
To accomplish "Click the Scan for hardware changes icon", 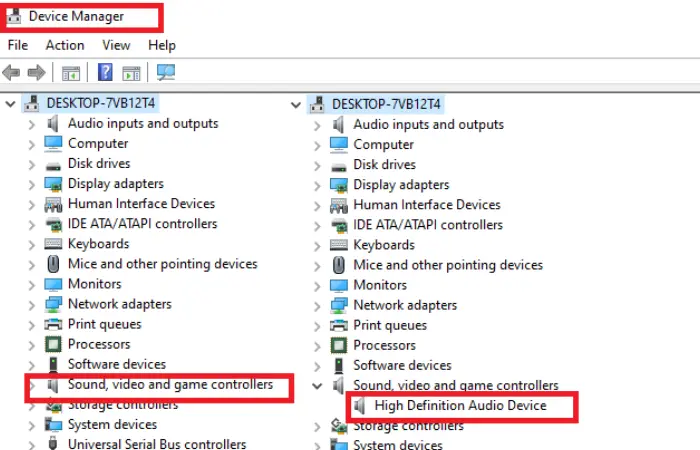I will point(166,72).
